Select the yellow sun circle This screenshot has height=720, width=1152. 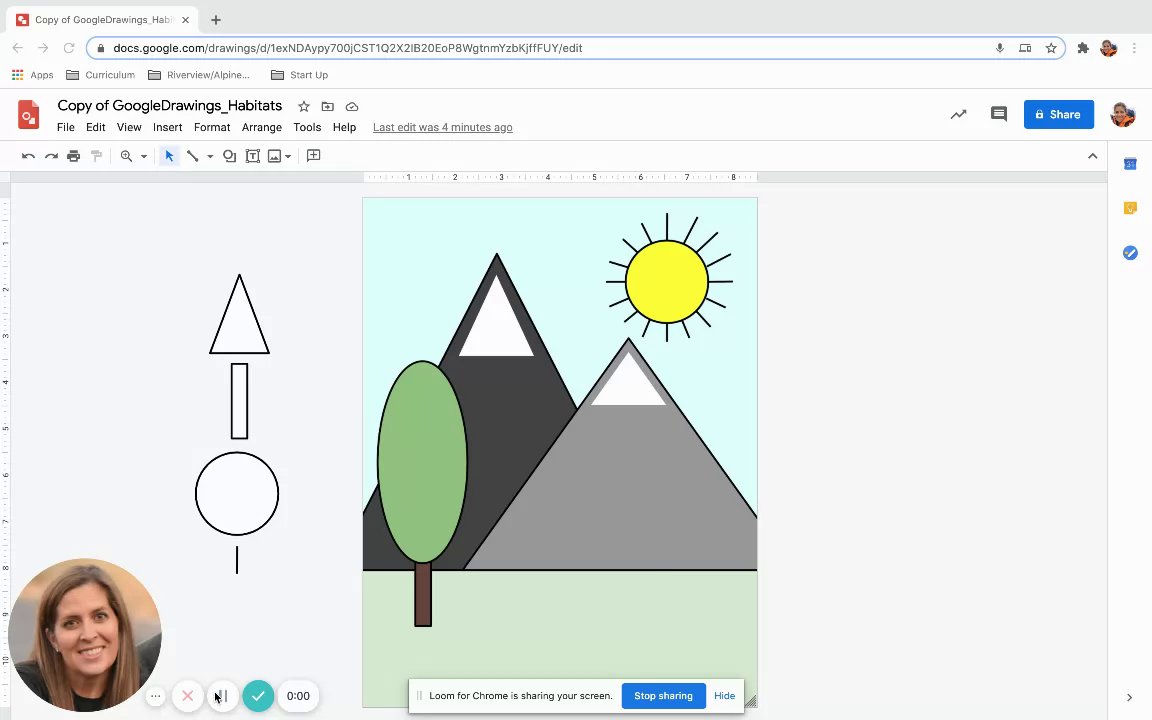(x=666, y=282)
